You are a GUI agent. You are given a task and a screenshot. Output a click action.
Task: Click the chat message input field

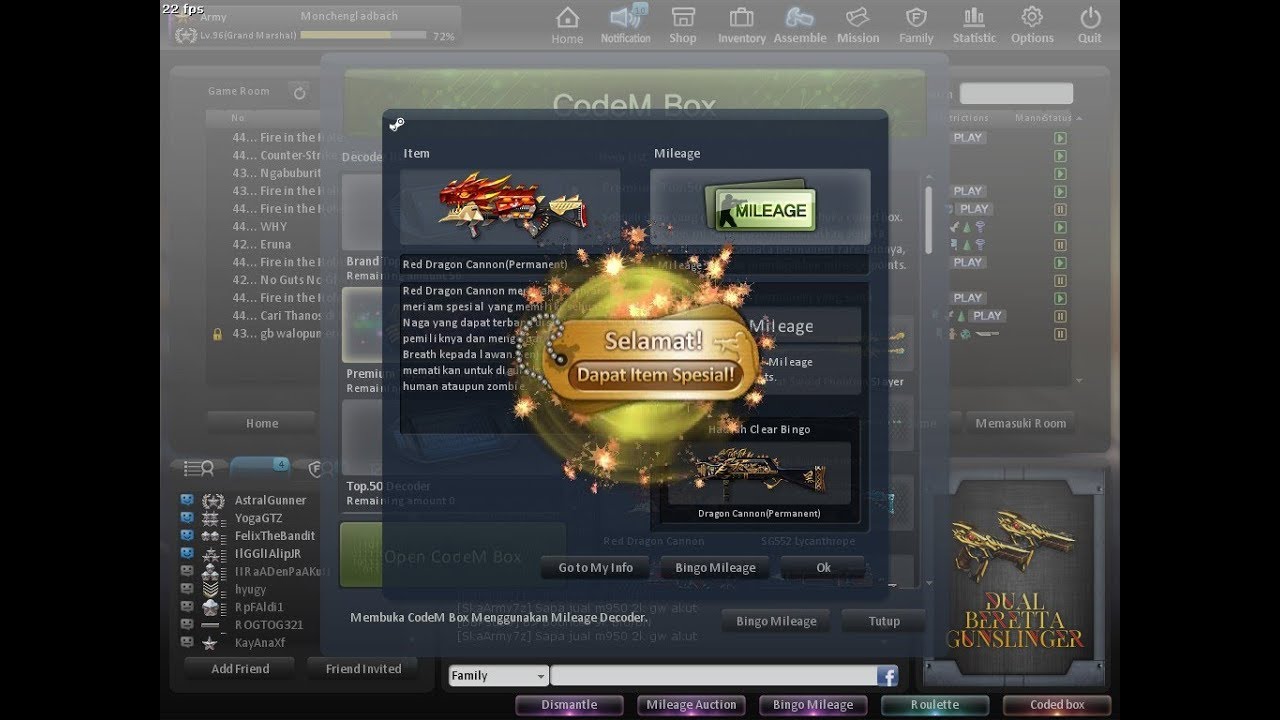[713, 676]
